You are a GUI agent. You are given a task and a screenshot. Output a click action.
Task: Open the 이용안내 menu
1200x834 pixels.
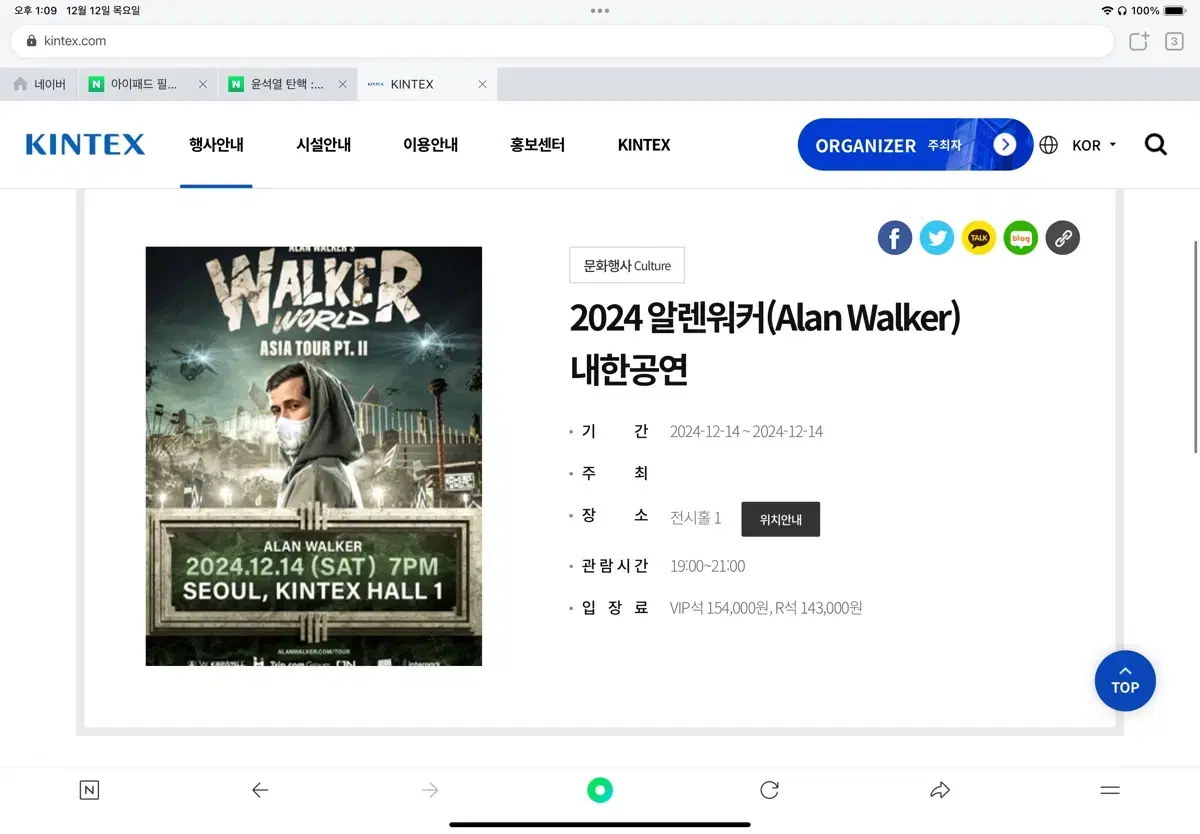[430, 145]
